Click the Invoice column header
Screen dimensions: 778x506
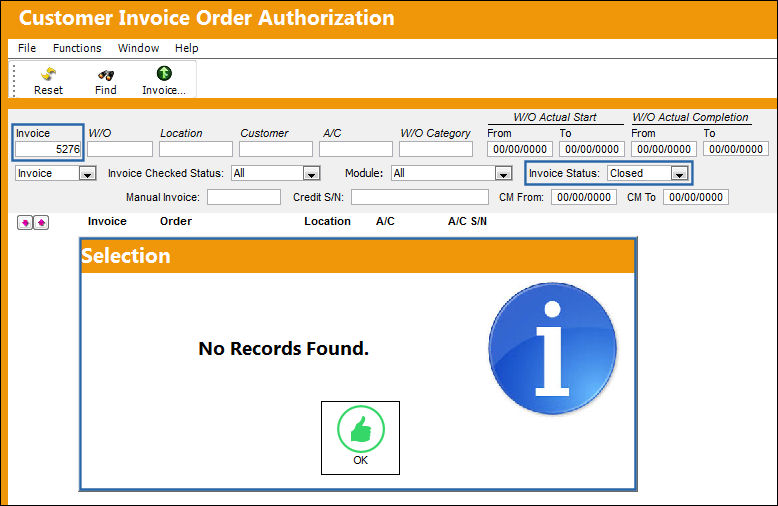point(107,221)
